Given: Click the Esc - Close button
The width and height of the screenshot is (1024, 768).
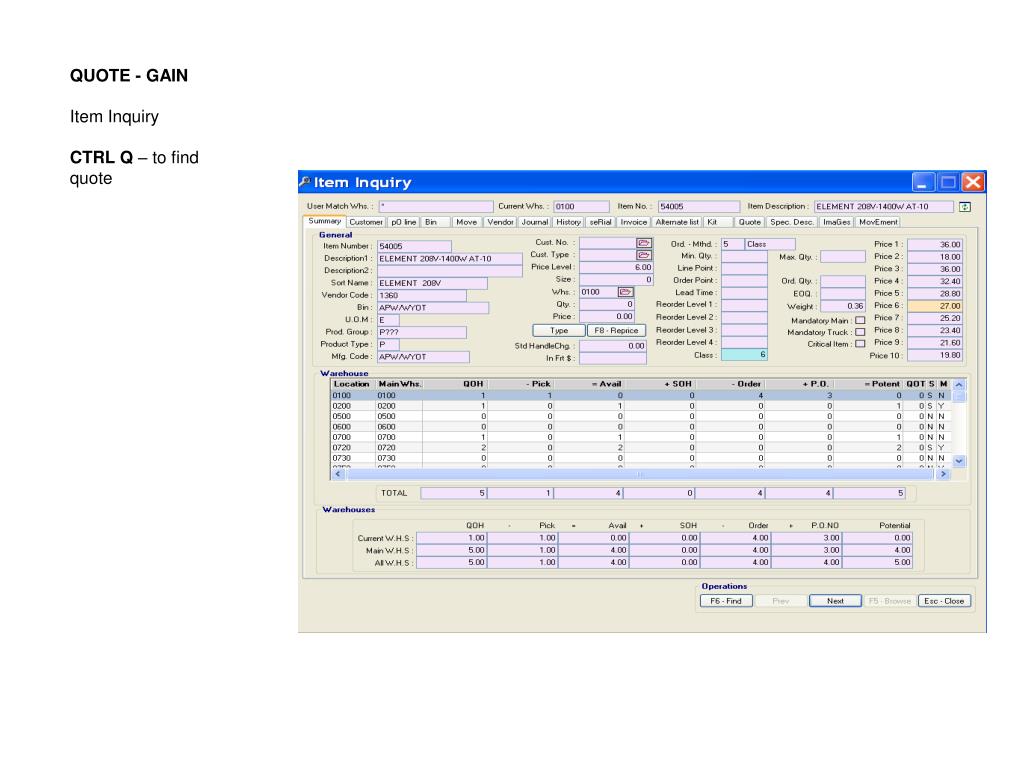Looking at the screenshot, I should coord(944,601).
